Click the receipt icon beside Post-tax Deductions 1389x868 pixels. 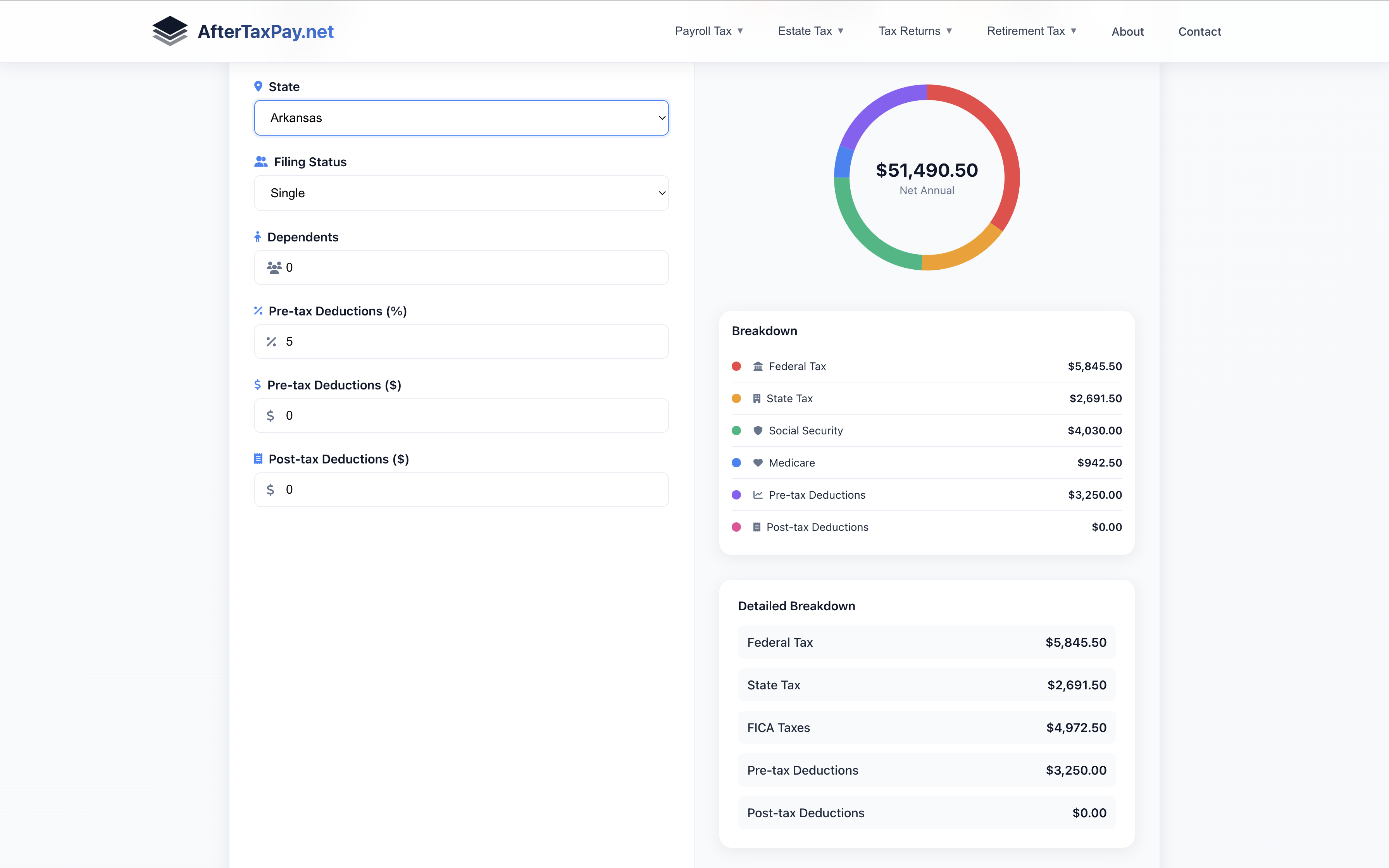pos(757,527)
